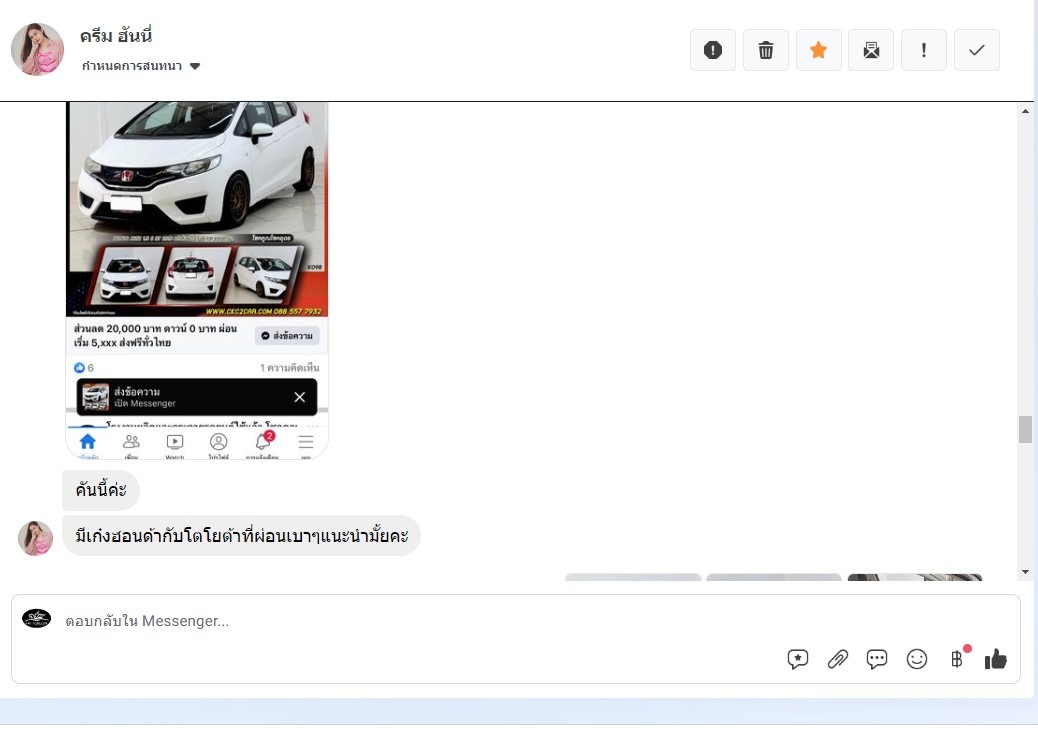Send a thumbs-up like
This screenshot has width=1038, height=733.
coord(996,659)
